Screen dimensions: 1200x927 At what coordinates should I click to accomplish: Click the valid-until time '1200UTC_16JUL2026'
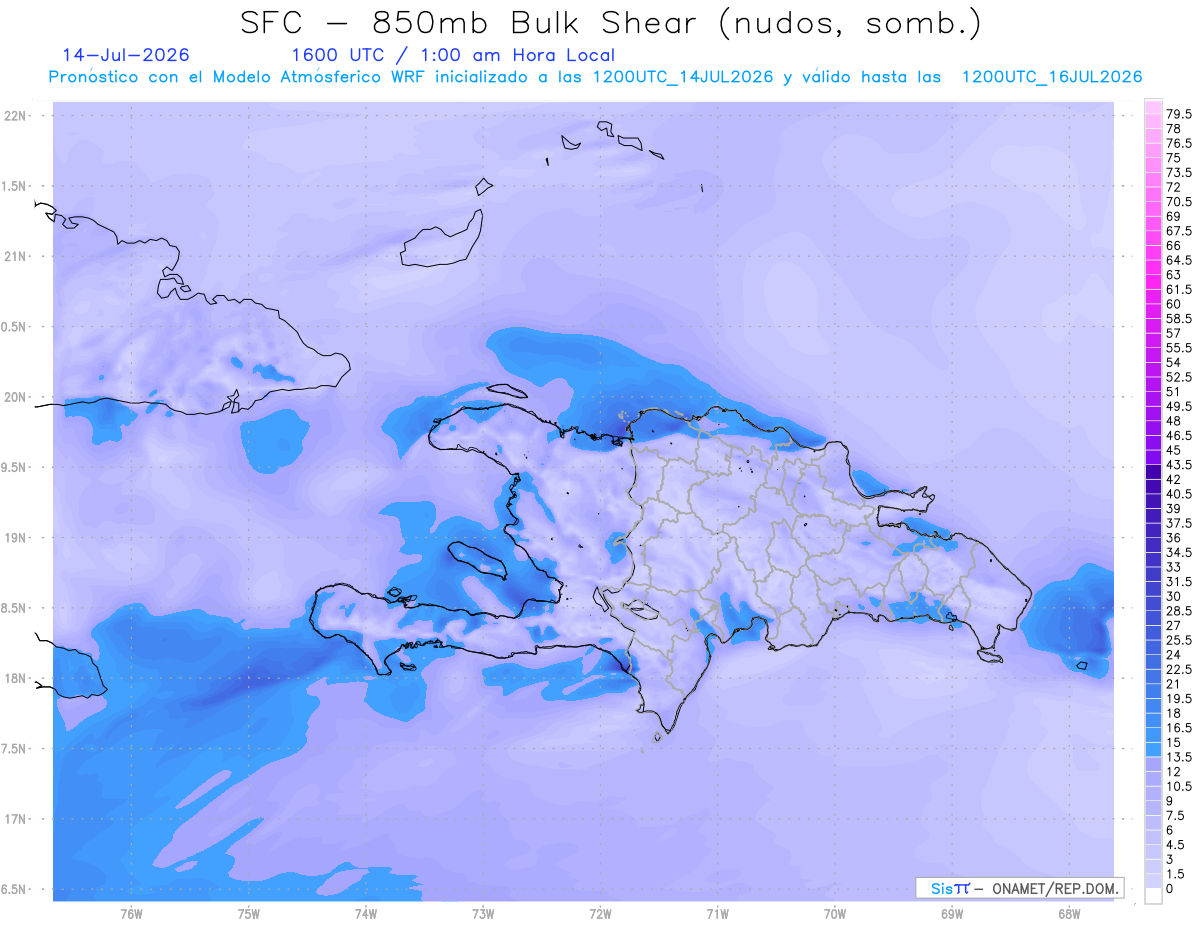(x=1052, y=77)
